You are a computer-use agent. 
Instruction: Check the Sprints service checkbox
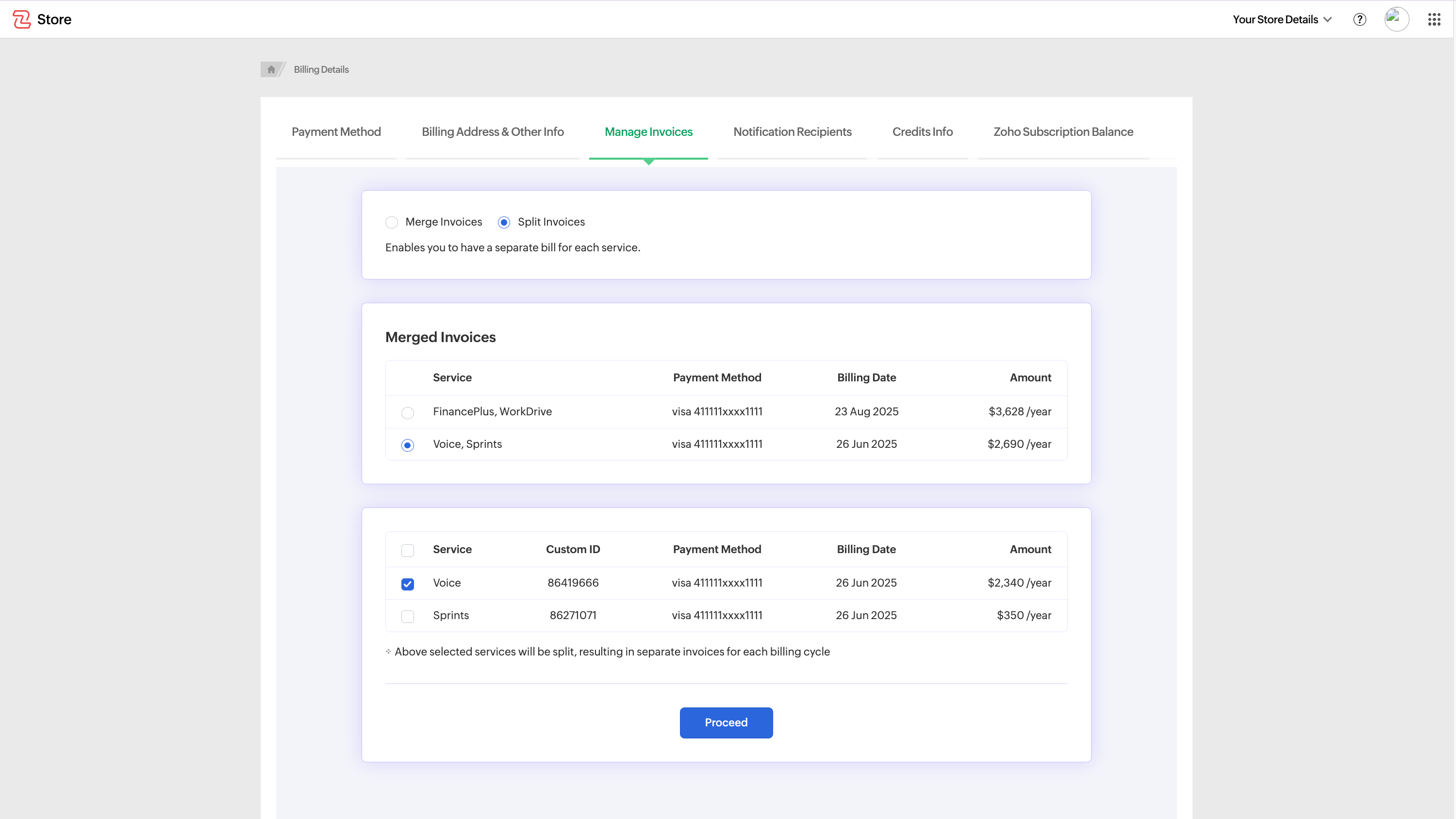pos(408,616)
